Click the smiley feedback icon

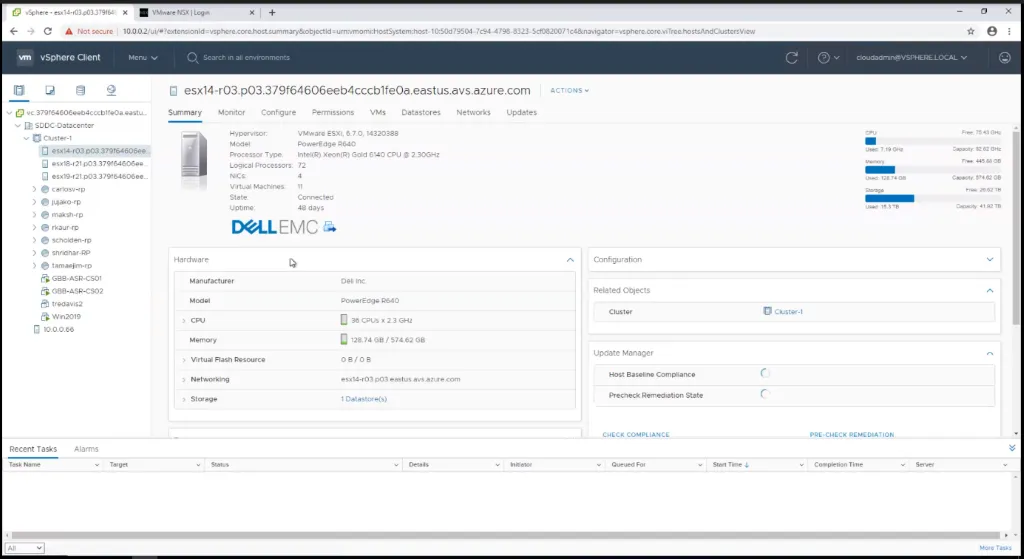[1000, 58]
